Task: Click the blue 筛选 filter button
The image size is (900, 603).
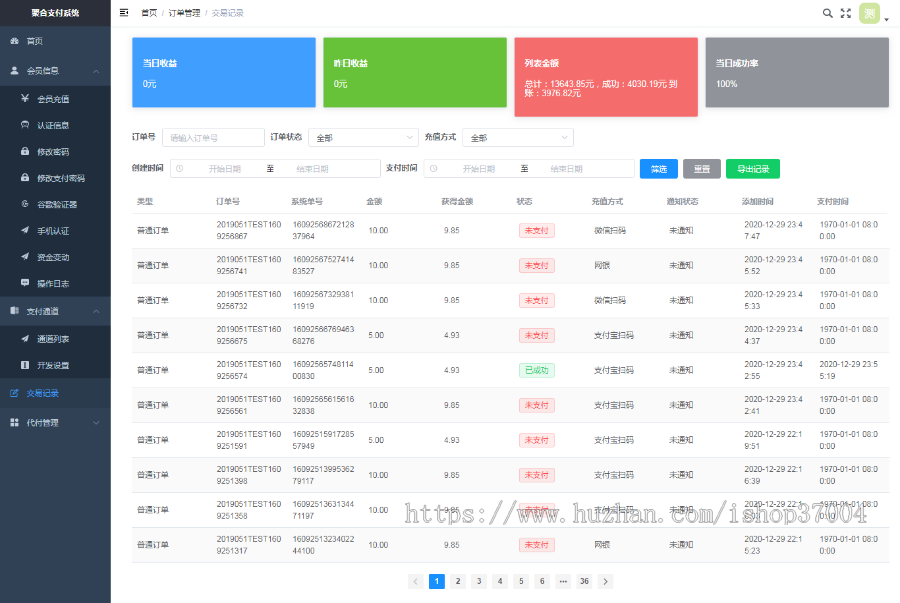Action: (658, 169)
